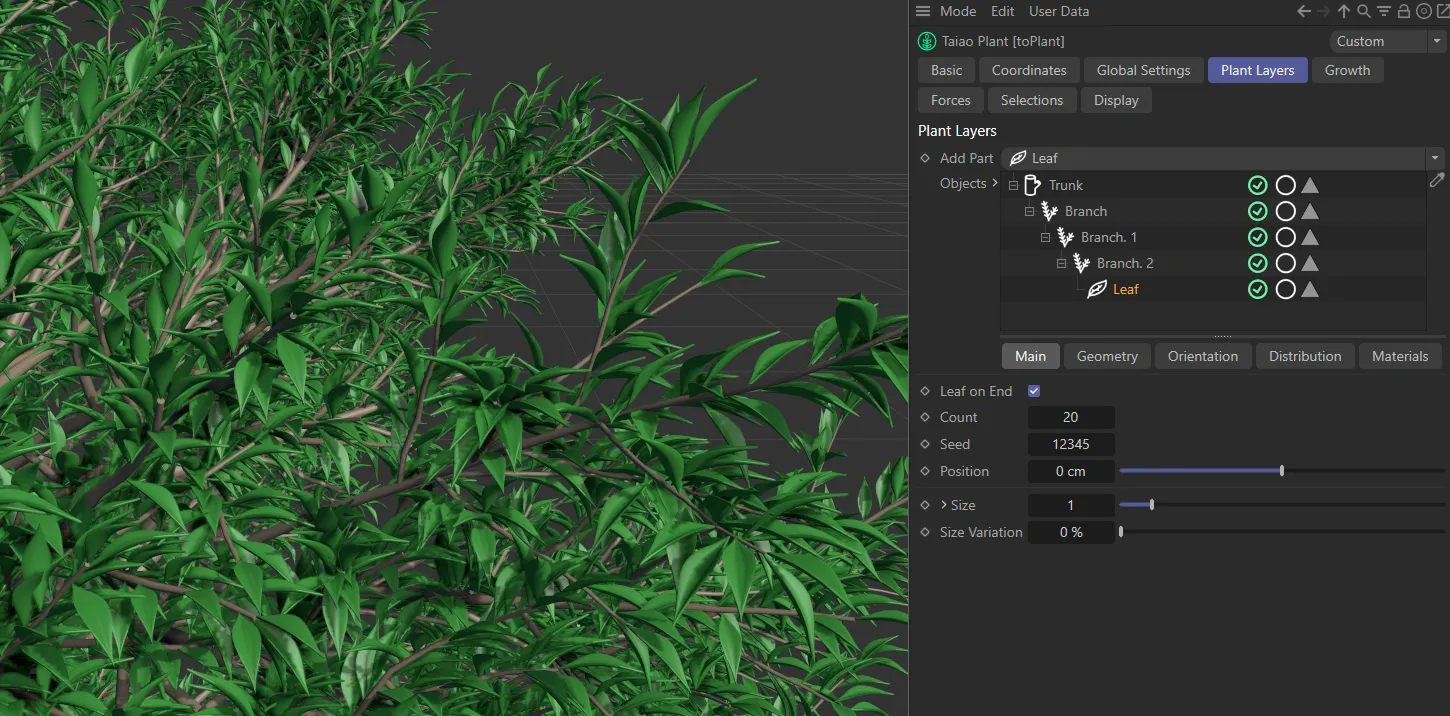The height and width of the screenshot is (716, 1450).
Task: Click the hamburger menu icon top left
Action: tap(922, 11)
